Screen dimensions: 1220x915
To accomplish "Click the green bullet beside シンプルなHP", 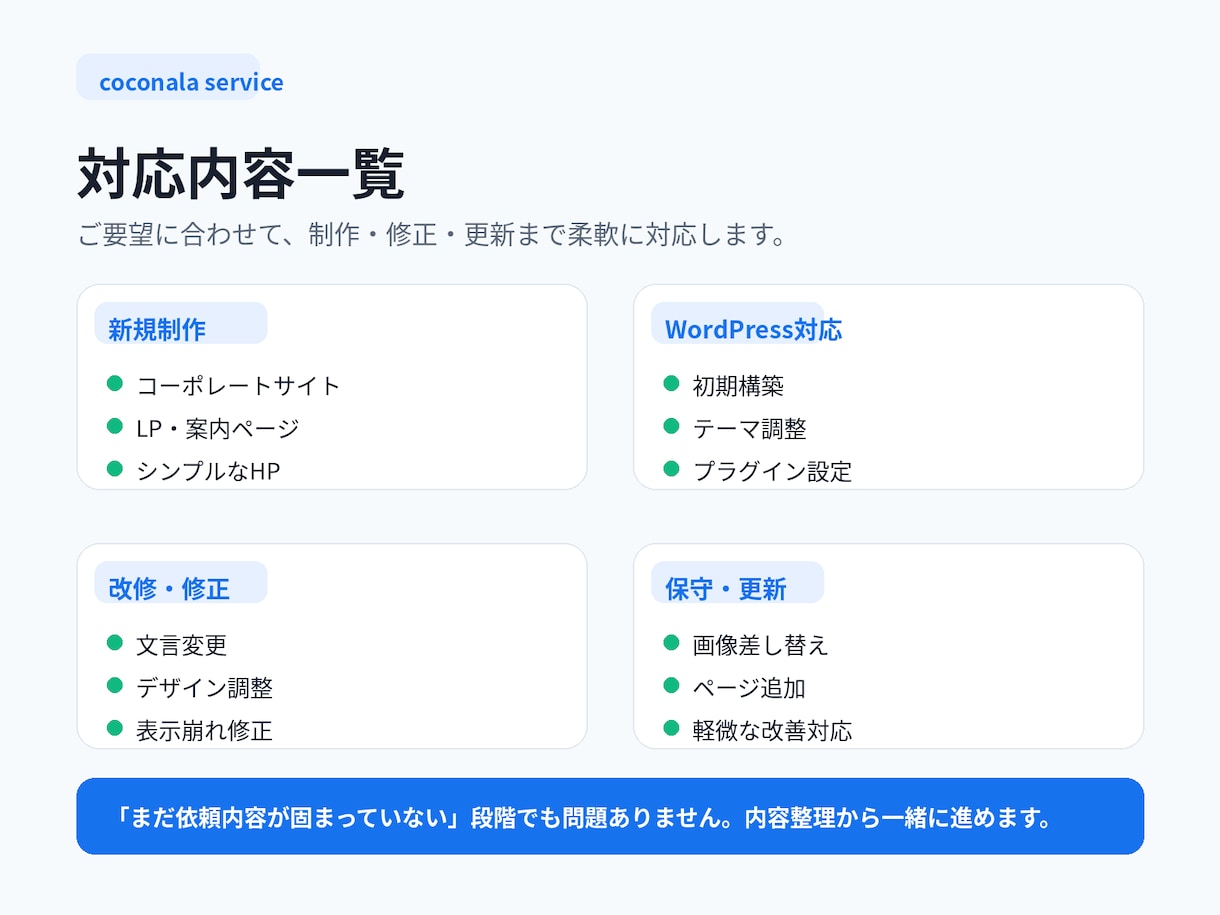I will click(114, 468).
